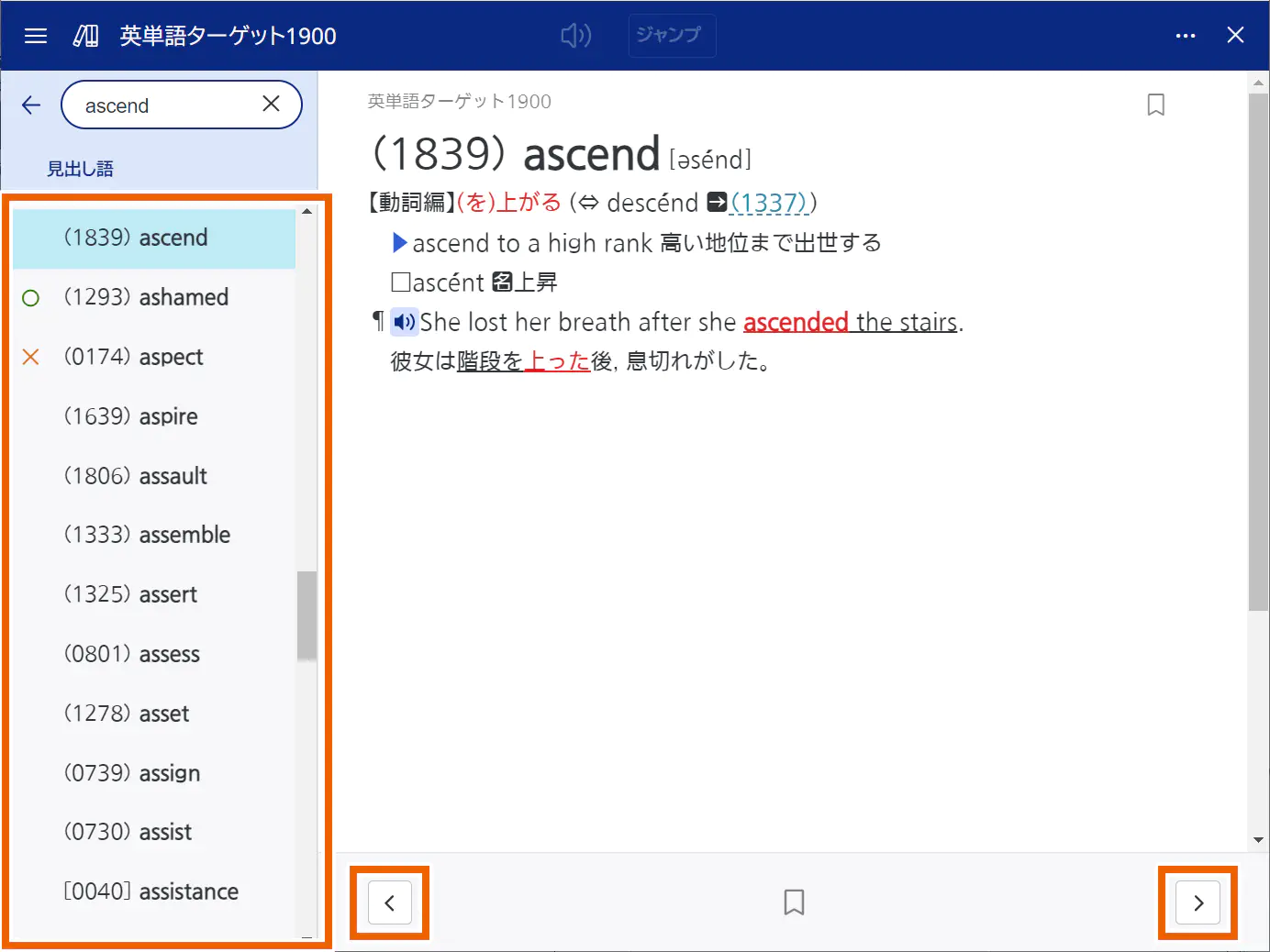Click the headword (1839) ascend title

click(x=516, y=154)
